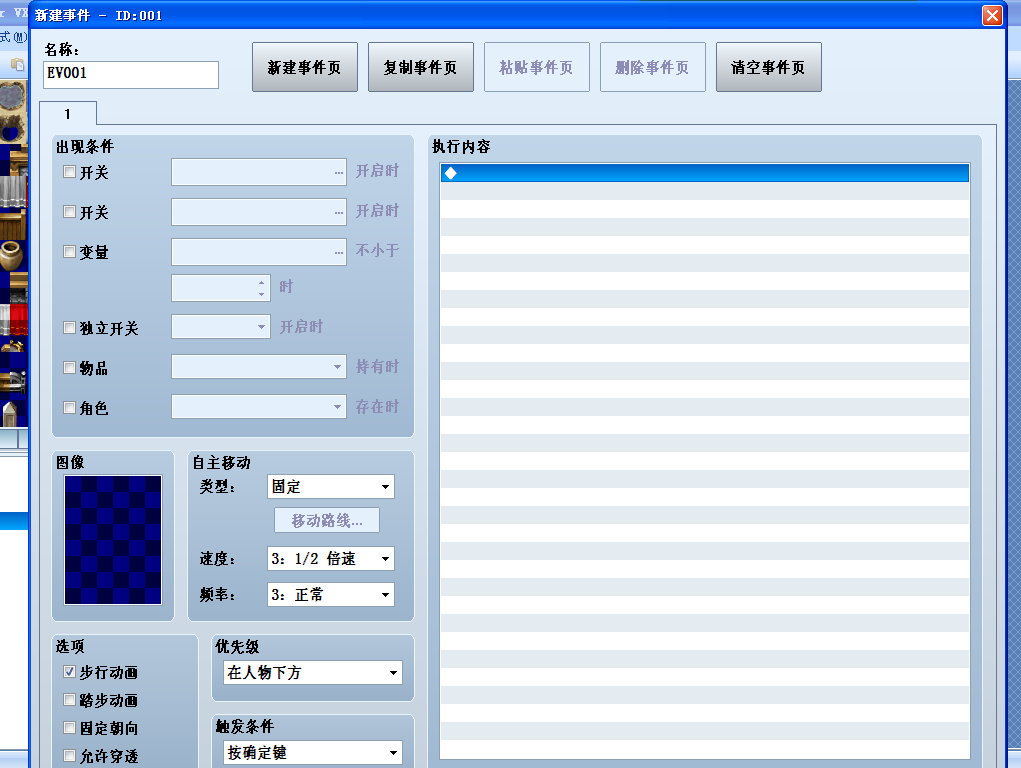Open the first 开关 switch selector ellipsis
This screenshot has width=1021, height=768.
pyautogui.click(x=339, y=173)
